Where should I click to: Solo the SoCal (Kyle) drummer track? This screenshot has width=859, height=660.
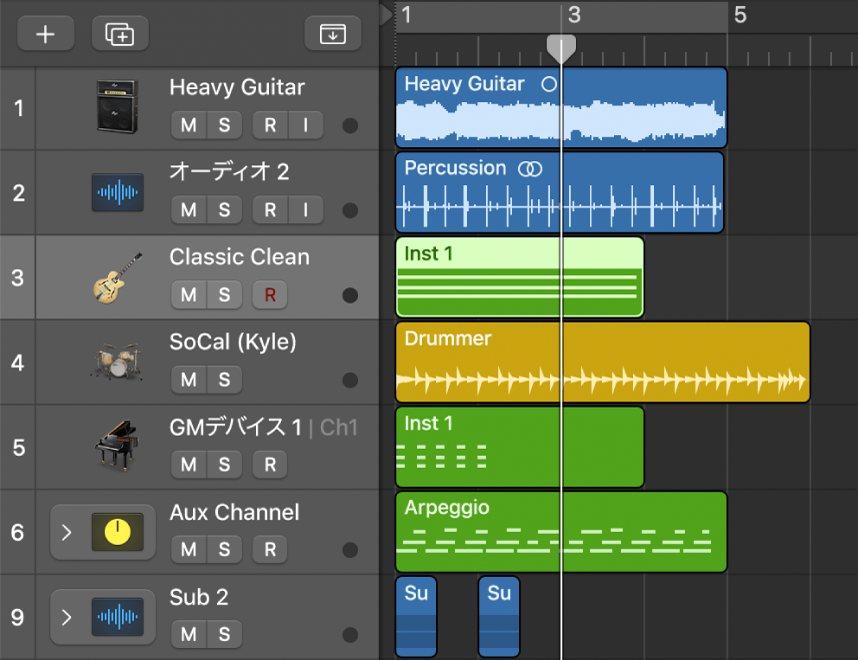(x=224, y=380)
